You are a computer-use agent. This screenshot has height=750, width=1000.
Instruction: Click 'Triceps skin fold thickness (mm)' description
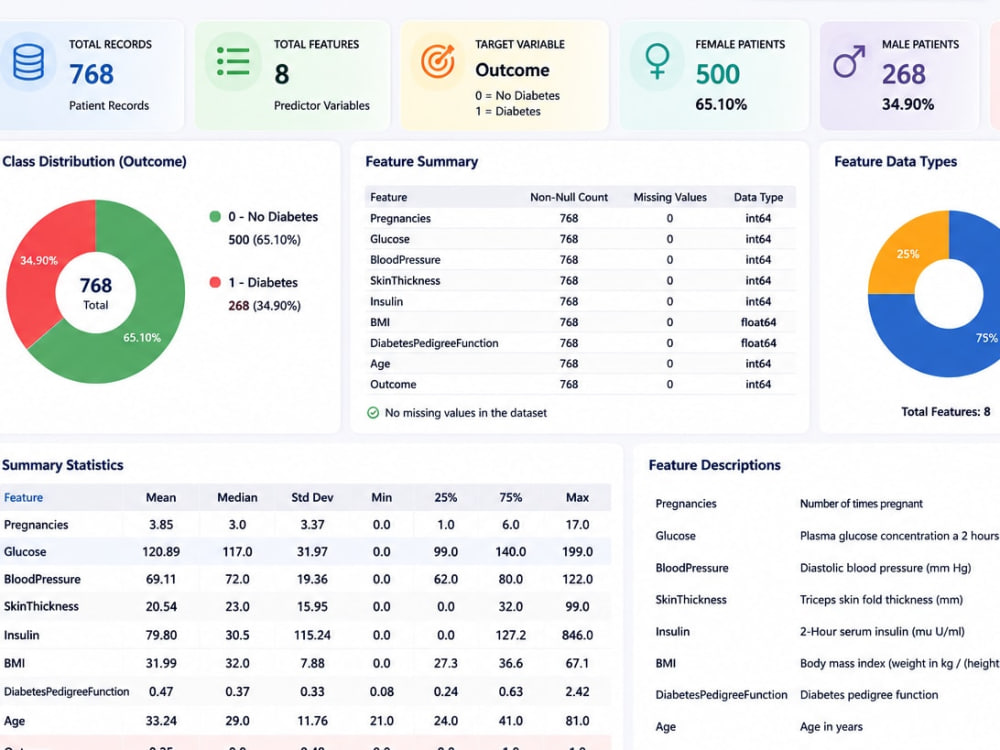881,599
